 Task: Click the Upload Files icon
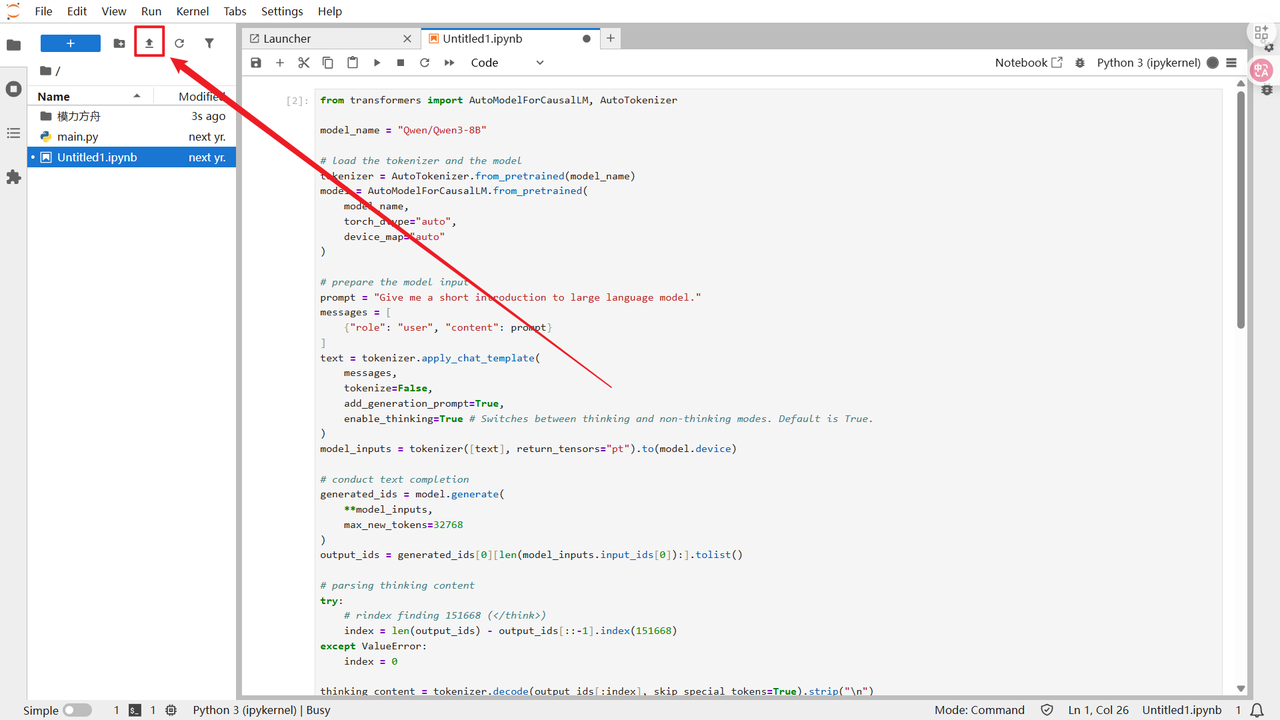[x=149, y=43]
